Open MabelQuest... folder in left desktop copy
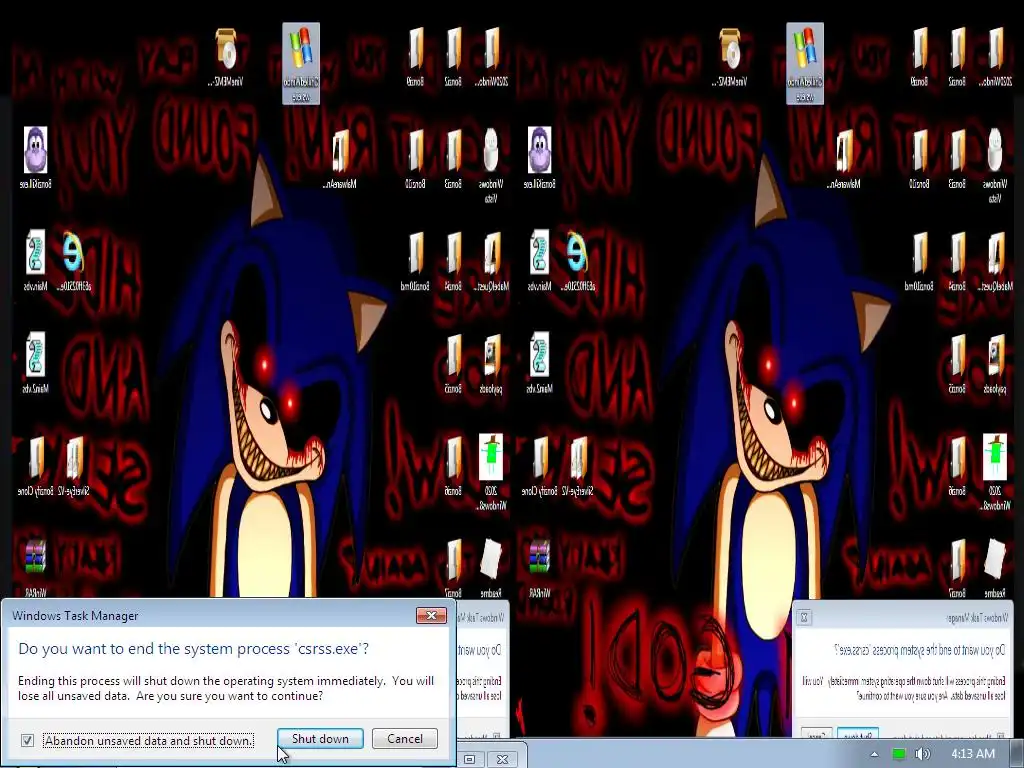The width and height of the screenshot is (1024, 768). (x=491, y=261)
